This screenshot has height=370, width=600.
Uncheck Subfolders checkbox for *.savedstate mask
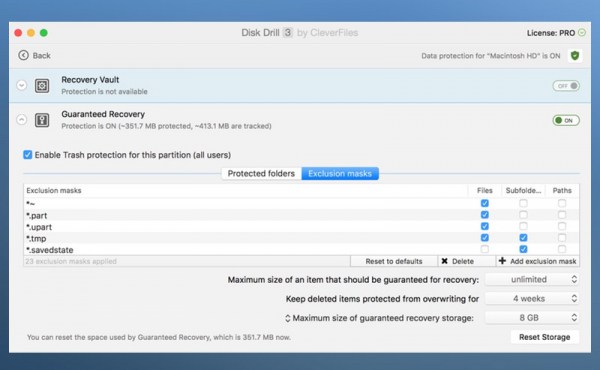pyautogui.click(x=523, y=249)
